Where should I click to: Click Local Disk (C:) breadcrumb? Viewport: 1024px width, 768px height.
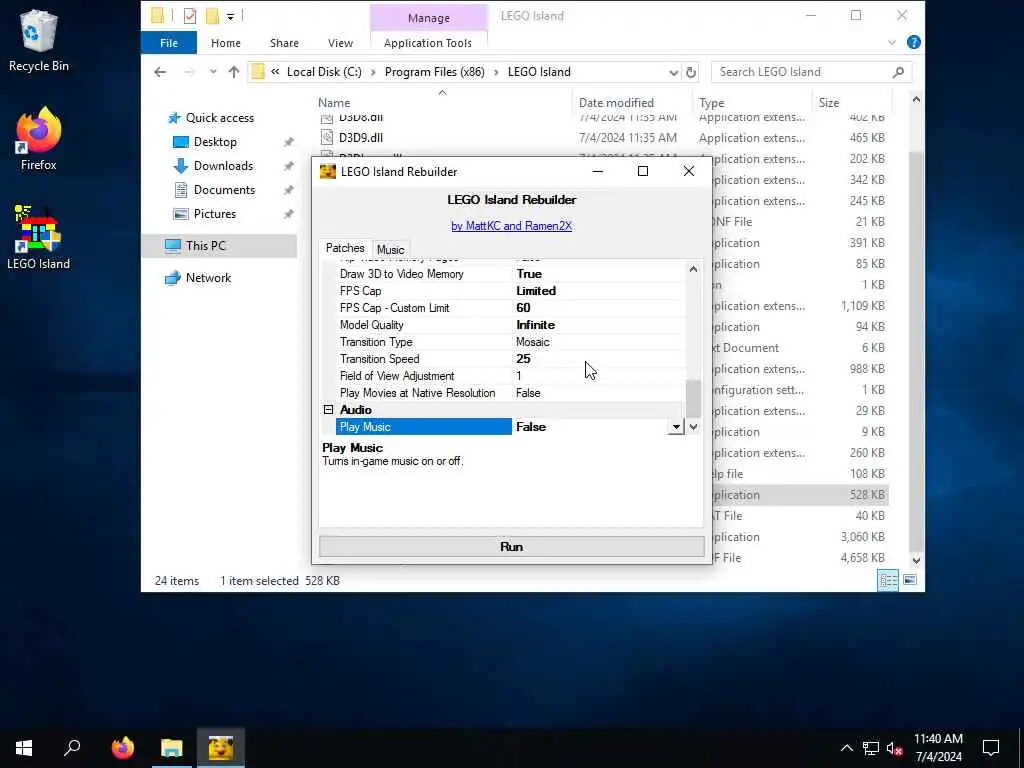coord(324,72)
